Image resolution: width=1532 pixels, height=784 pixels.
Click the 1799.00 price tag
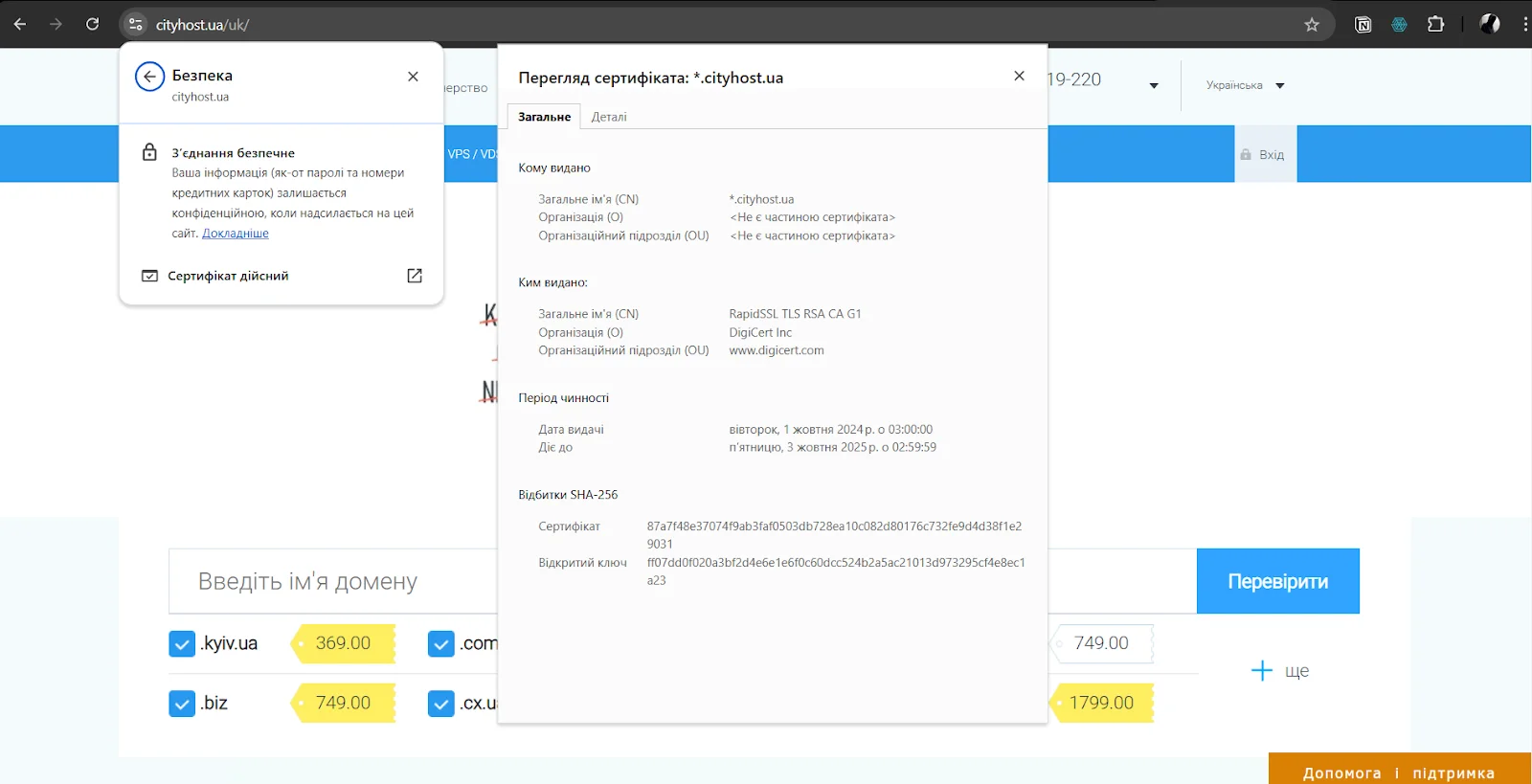coord(1101,703)
